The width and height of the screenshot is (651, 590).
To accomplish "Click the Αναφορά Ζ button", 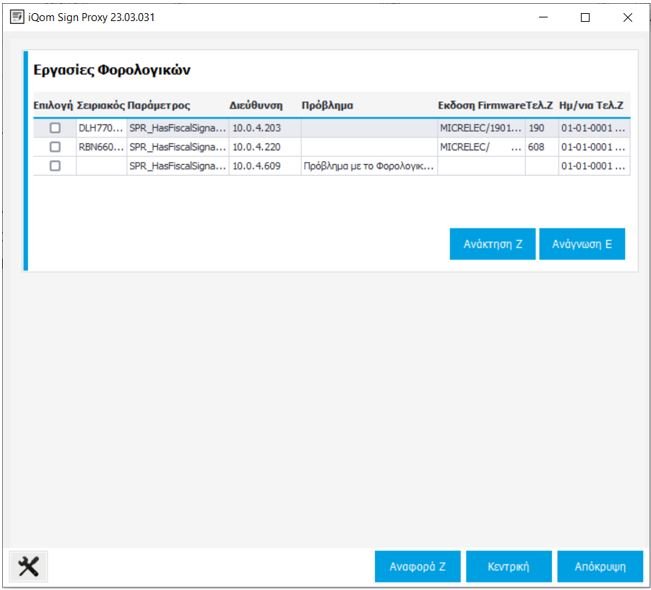I will pos(418,566).
